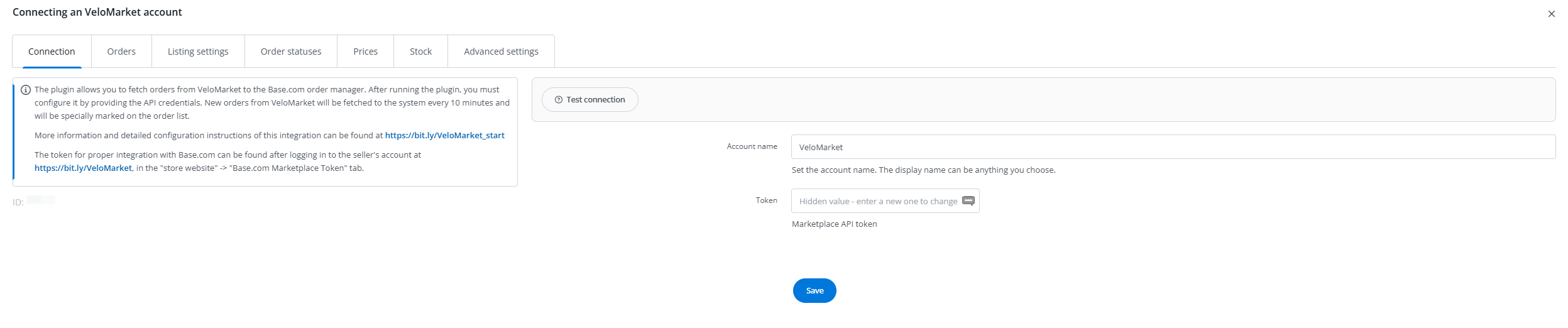Click the Marketplace API token hint text
Viewport: 1568px width, 328px height.
click(834, 224)
